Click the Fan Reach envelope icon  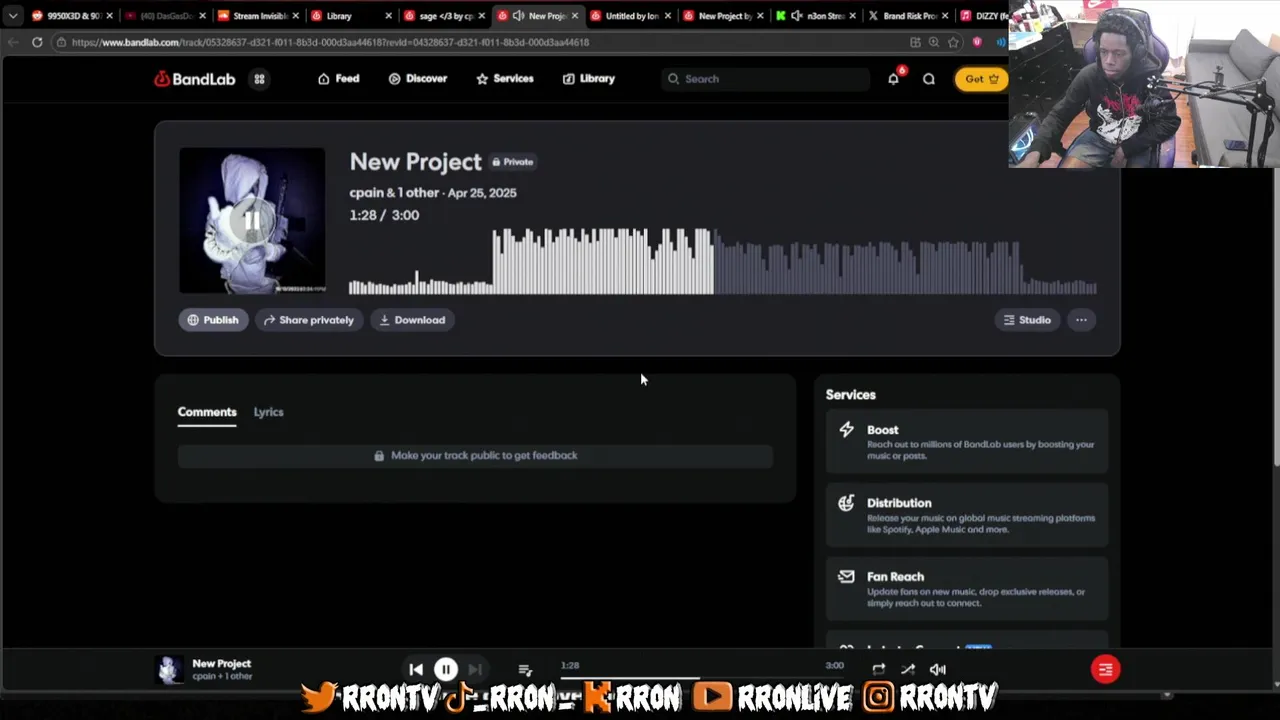click(847, 577)
